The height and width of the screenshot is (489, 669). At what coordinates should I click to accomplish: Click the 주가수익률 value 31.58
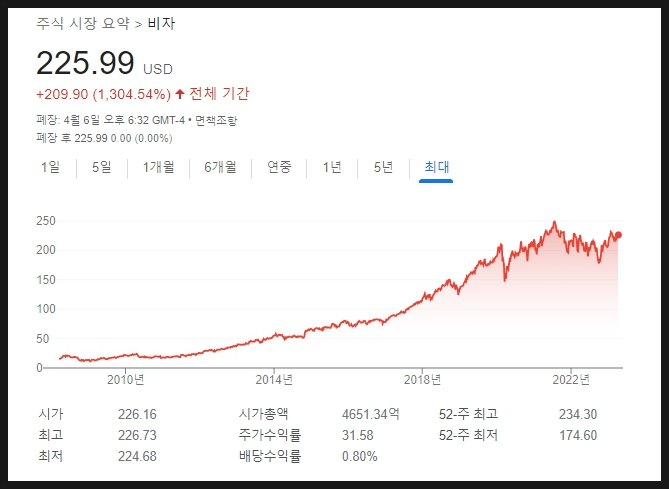[358, 435]
